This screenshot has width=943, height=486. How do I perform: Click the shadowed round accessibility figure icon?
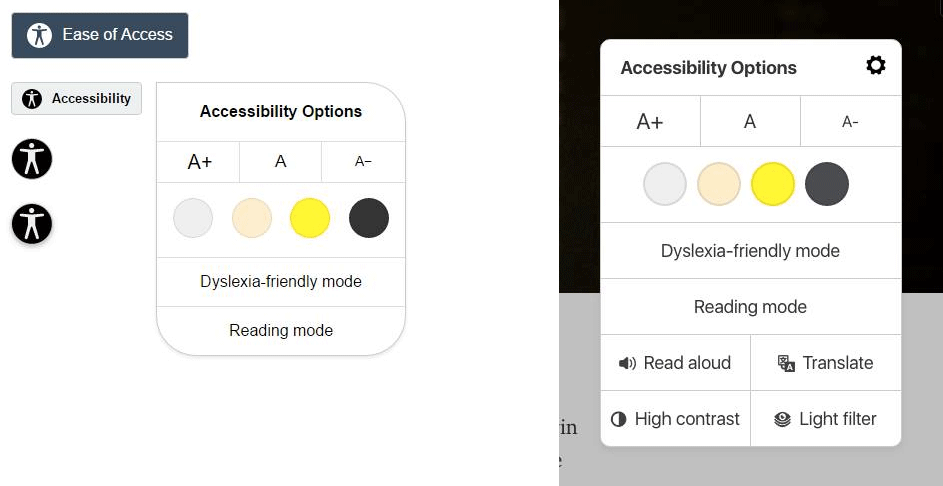pyautogui.click(x=32, y=224)
